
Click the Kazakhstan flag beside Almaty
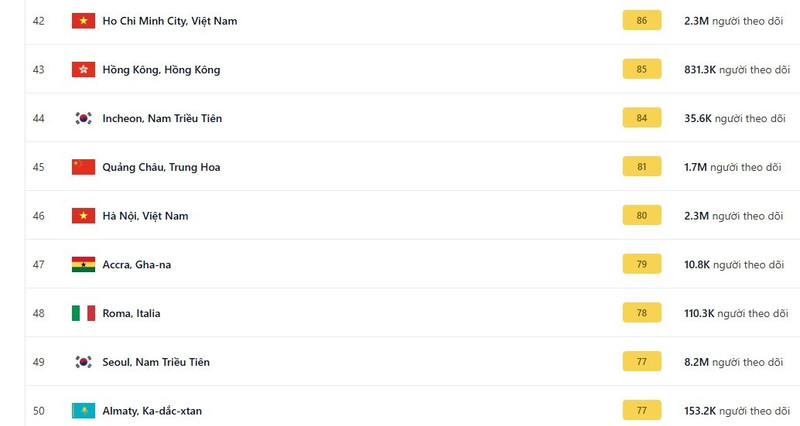[83, 411]
